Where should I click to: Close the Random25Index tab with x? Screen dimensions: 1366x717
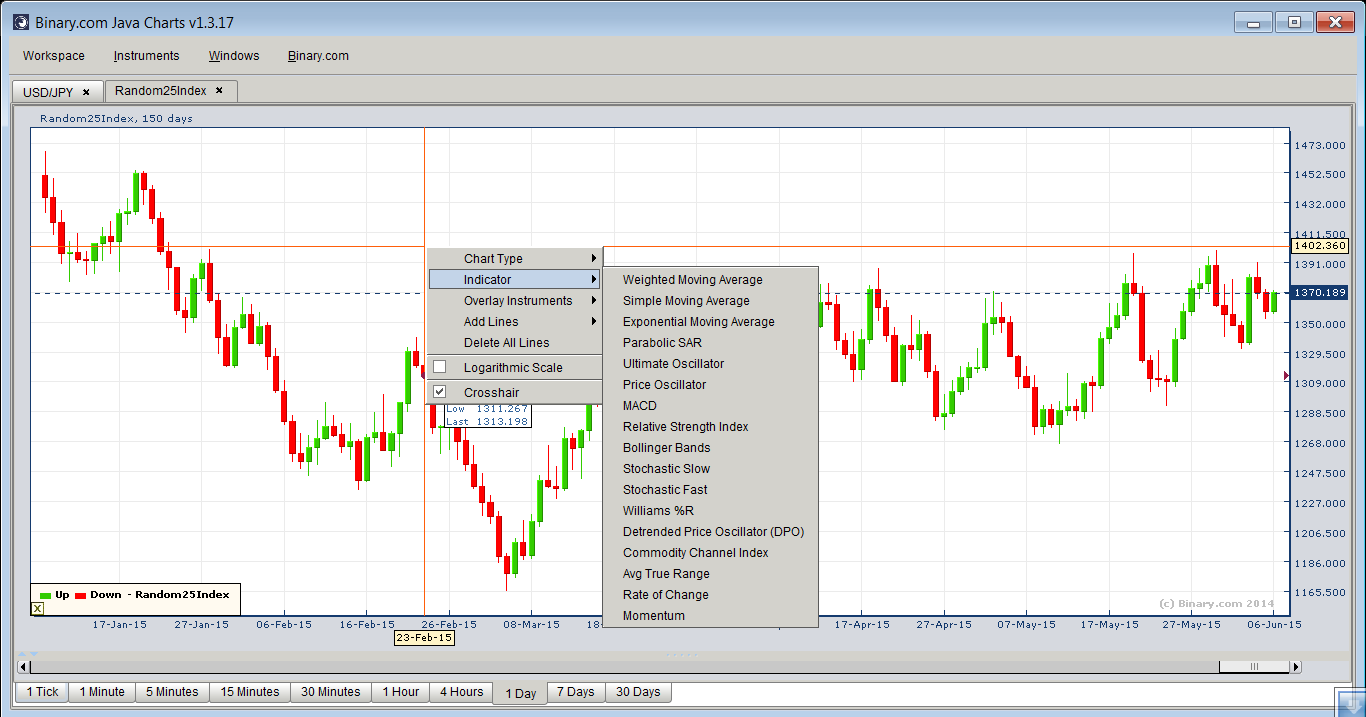(219, 90)
